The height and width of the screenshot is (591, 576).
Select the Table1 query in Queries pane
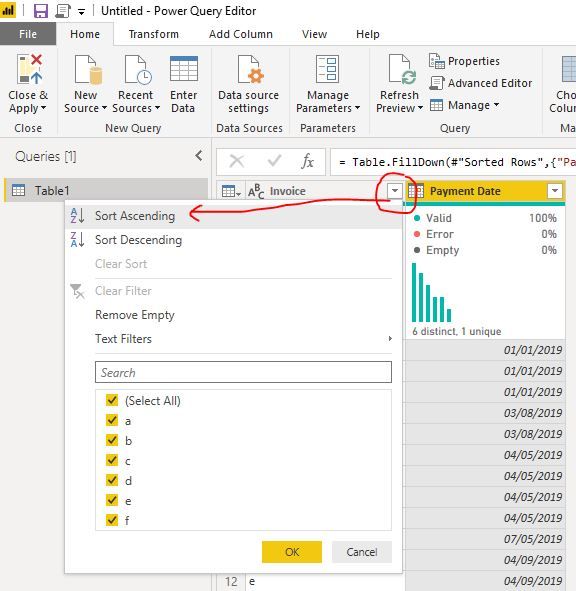point(106,190)
